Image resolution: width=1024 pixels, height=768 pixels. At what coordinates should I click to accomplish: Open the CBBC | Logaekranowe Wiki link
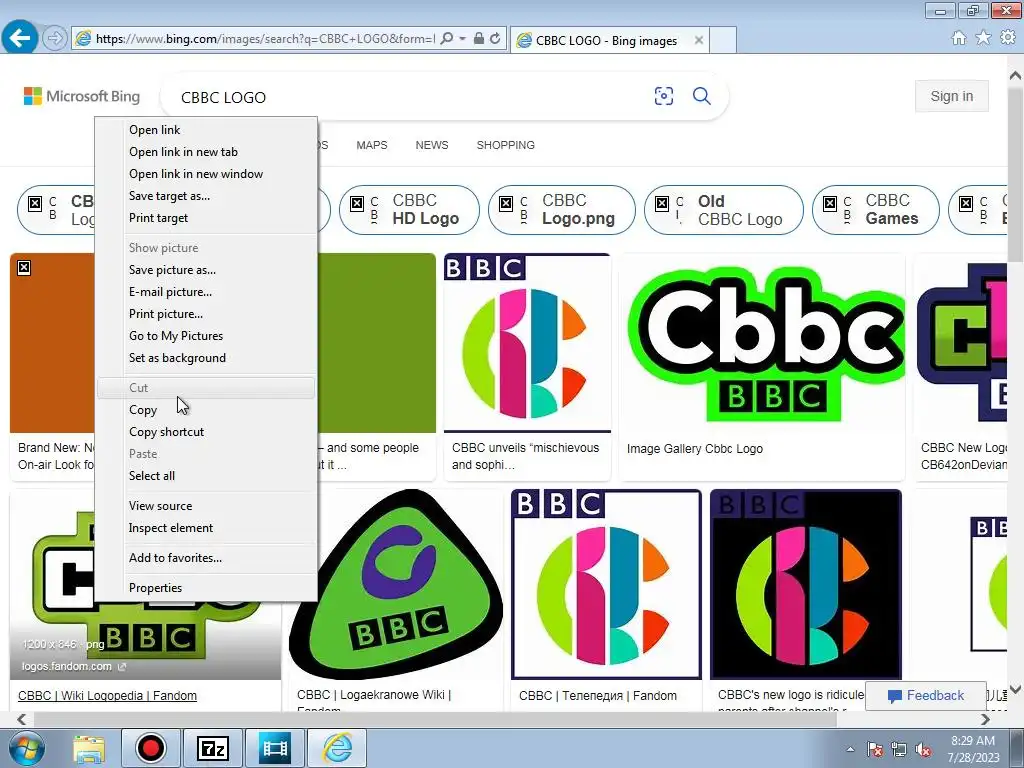(x=374, y=696)
